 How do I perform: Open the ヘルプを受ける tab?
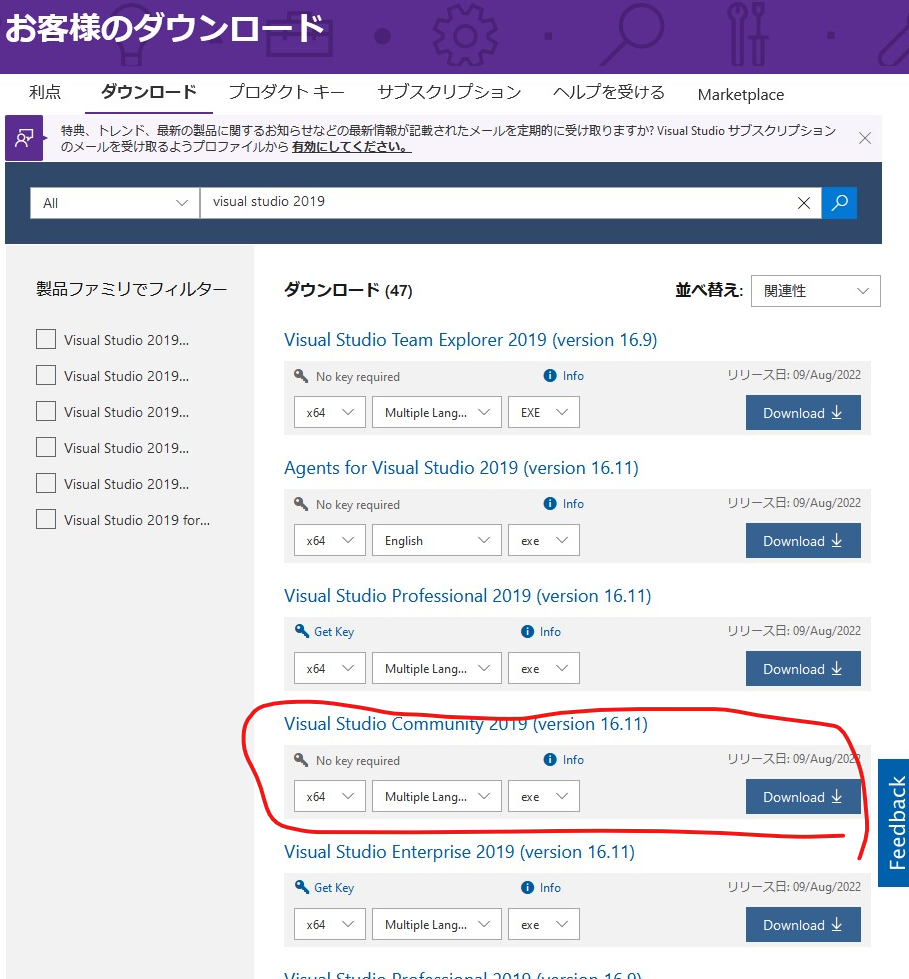coord(609,92)
